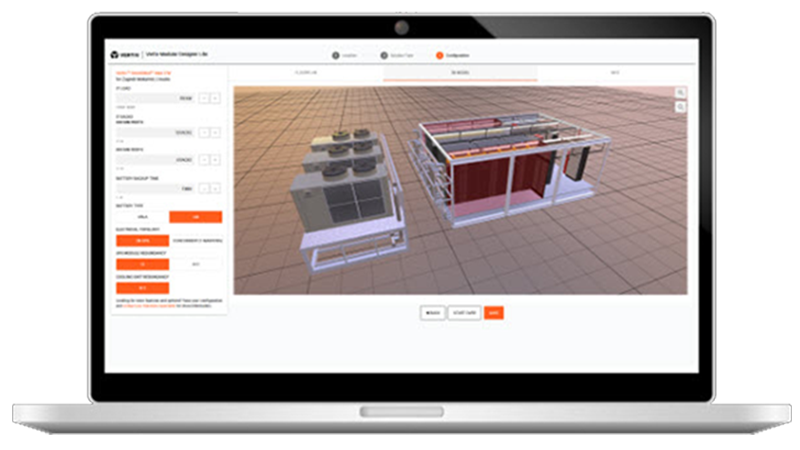Click the Start Over button
This screenshot has width=800, height=450.
pyautogui.click(x=464, y=313)
